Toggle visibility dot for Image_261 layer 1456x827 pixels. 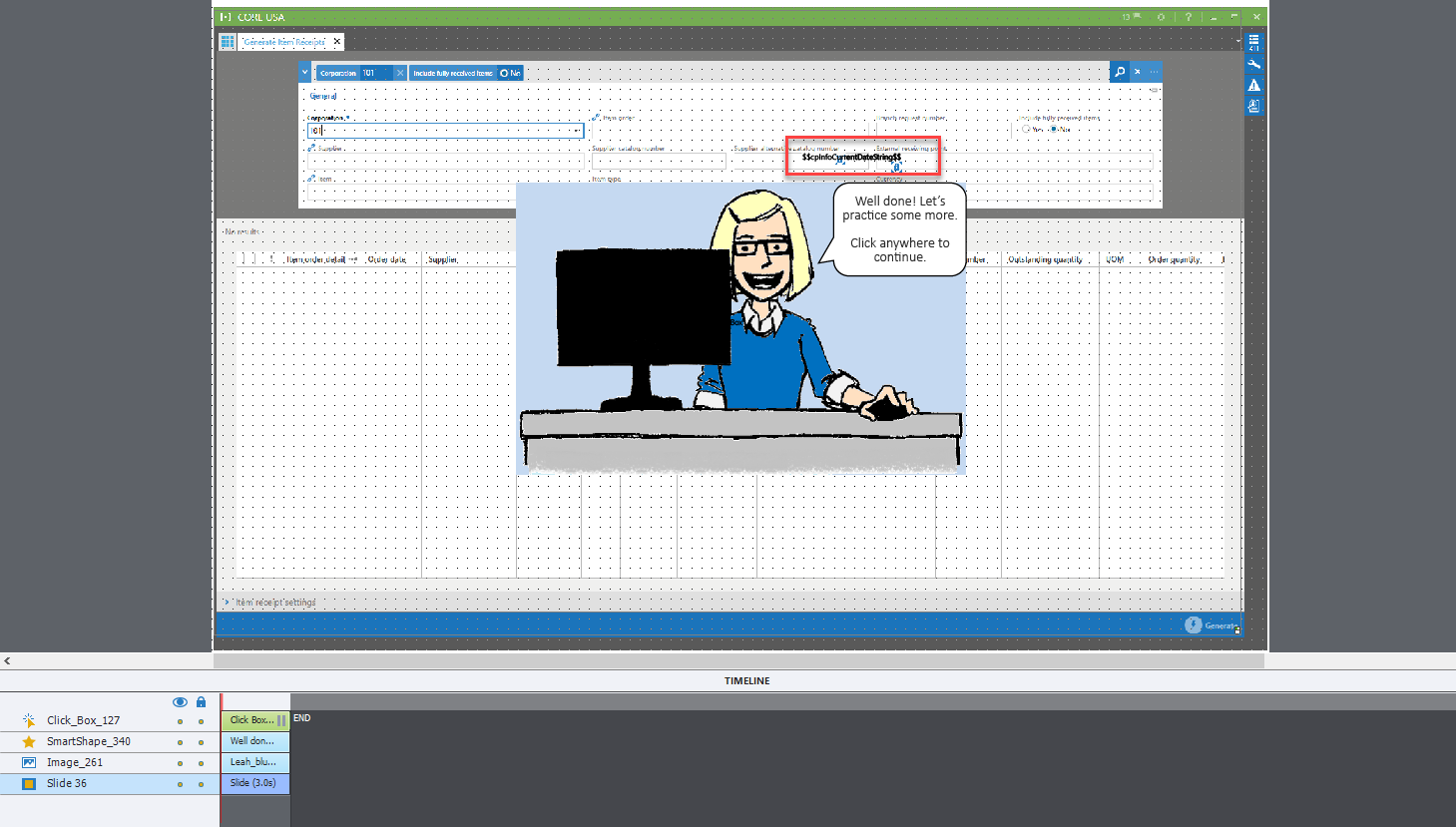tap(180, 763)
